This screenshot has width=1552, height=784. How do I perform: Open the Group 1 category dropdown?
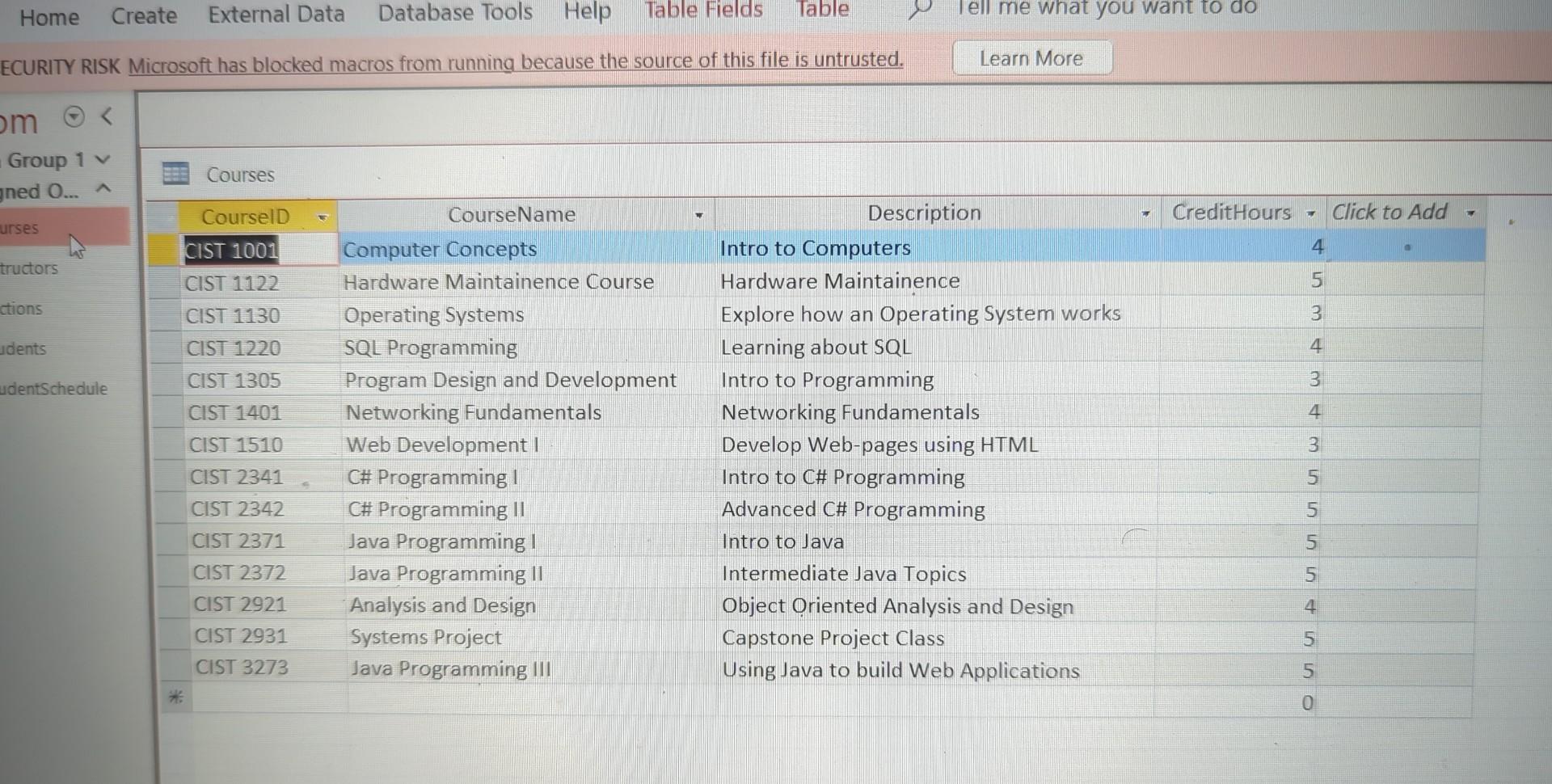[x=102, y=159]
